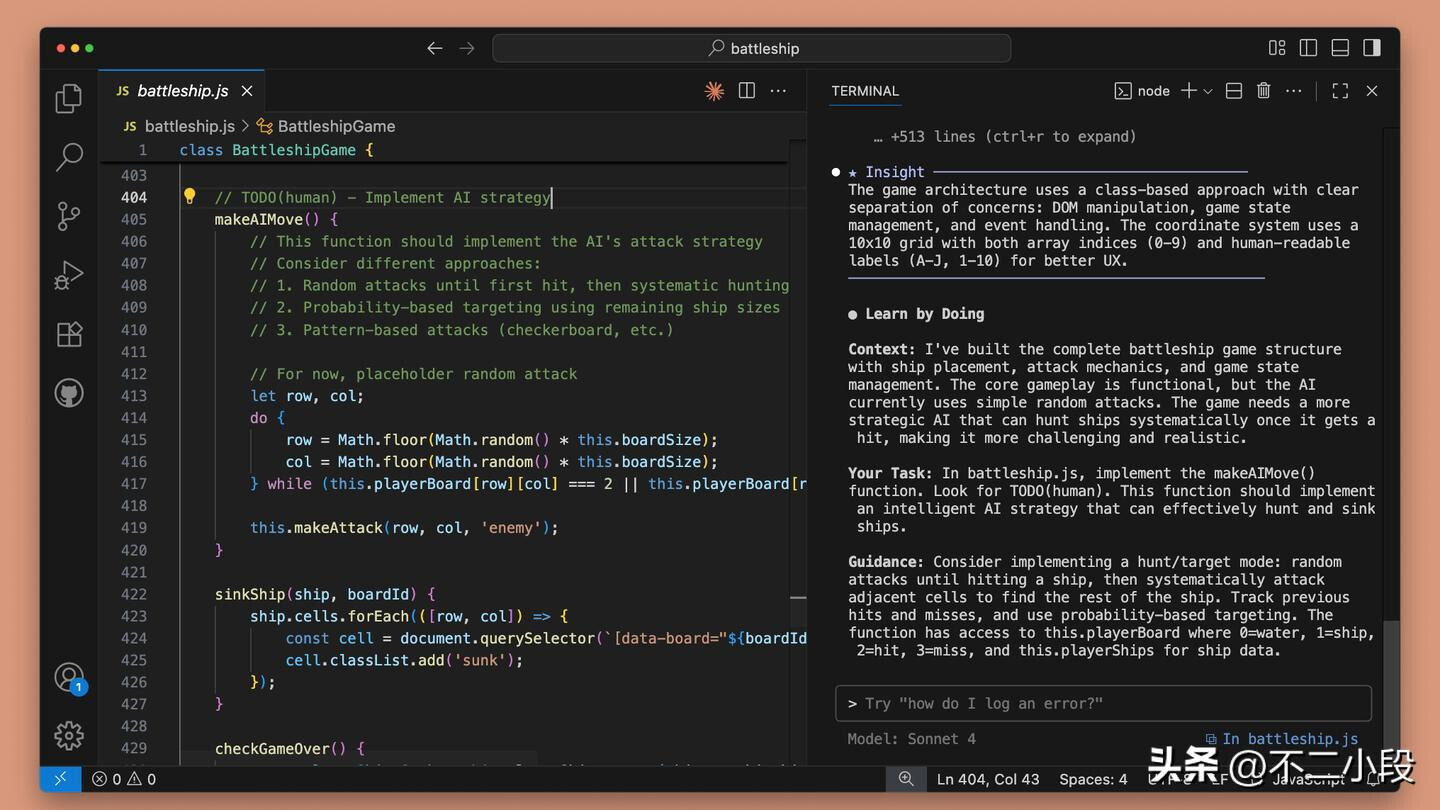Open the Source Control view
The width and height of the screenshot is (1440, 810).
pos(69,215)
